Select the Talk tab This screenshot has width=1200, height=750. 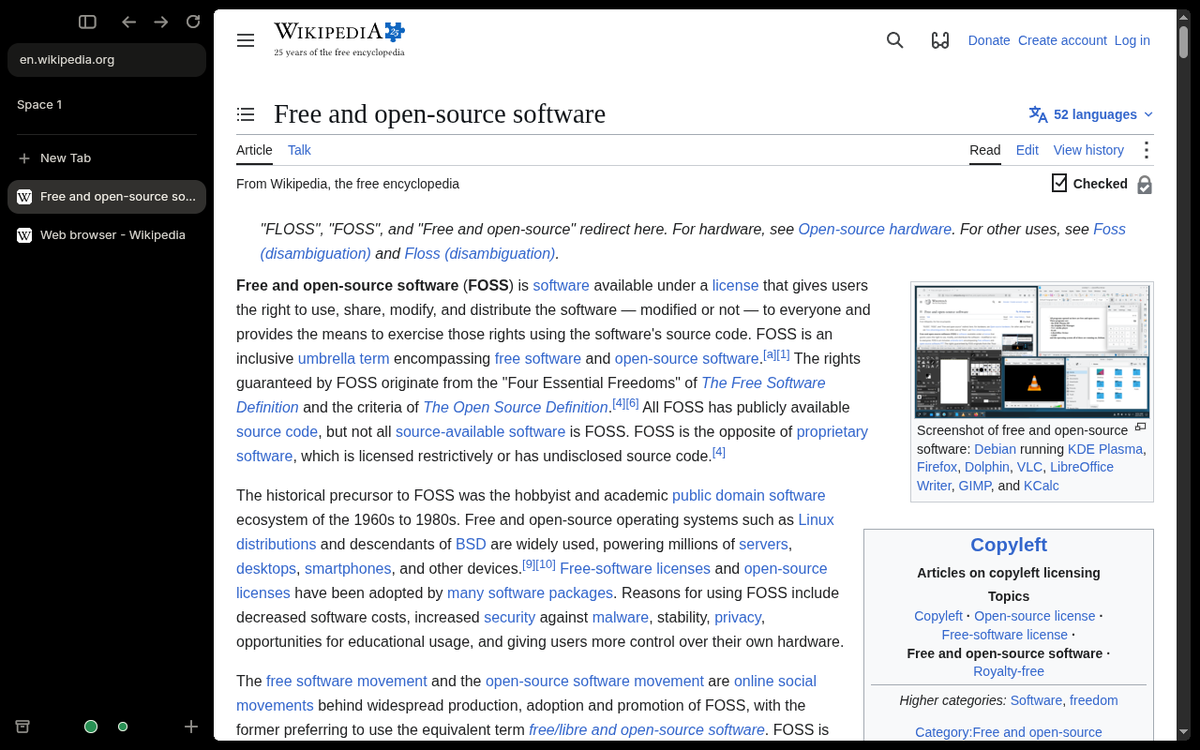(299, 150)
